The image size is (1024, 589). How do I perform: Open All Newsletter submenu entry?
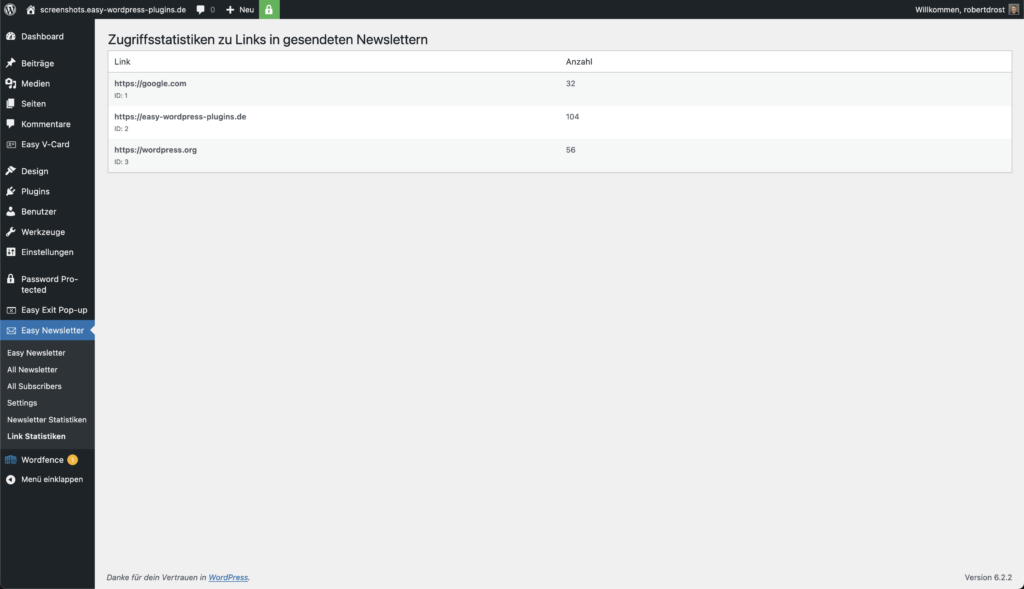pyautogui.click(x=32, y=370)
